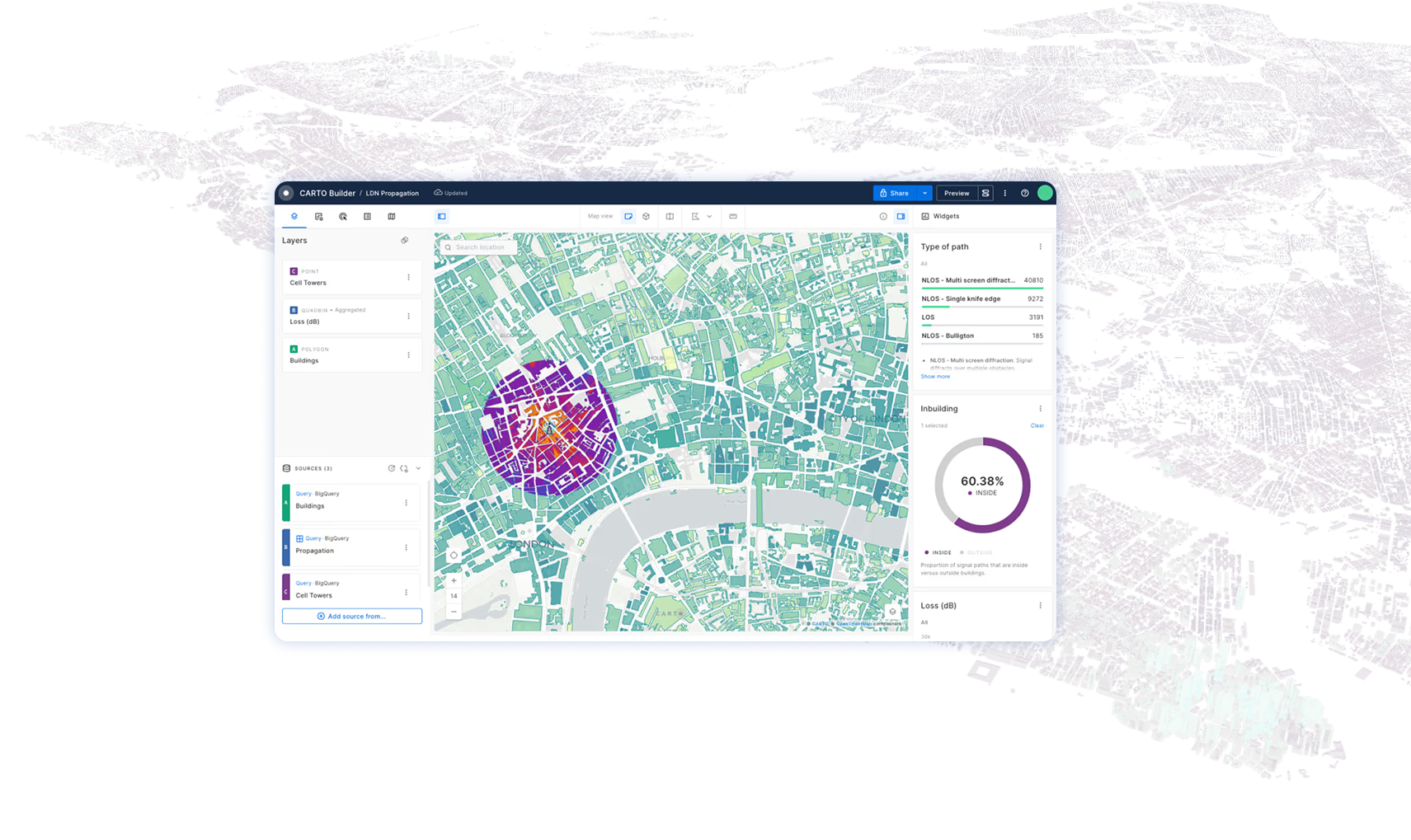Select the feature selection tool icon
Image resolution: width=1411 pixels, height=840 pixels.
tap(695, 217)
